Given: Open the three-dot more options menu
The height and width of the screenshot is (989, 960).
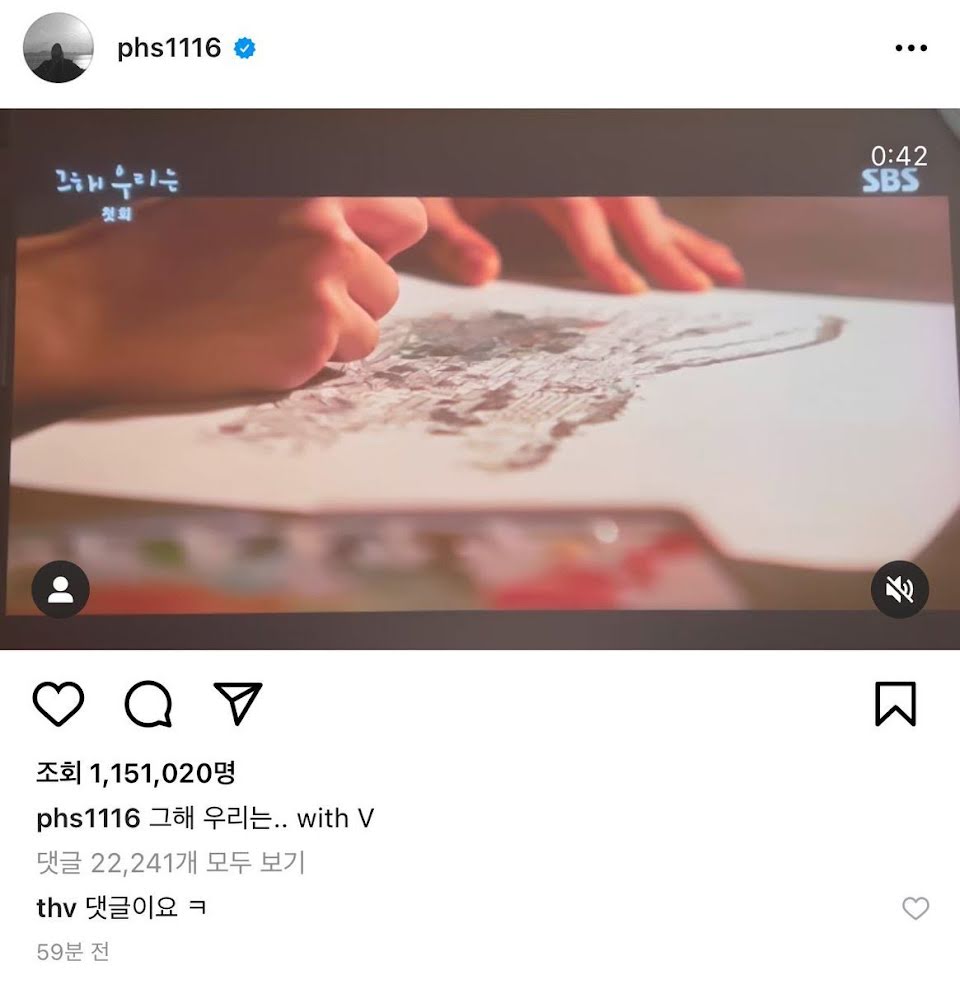Looking at the screenshot, I should pos(911,48).
